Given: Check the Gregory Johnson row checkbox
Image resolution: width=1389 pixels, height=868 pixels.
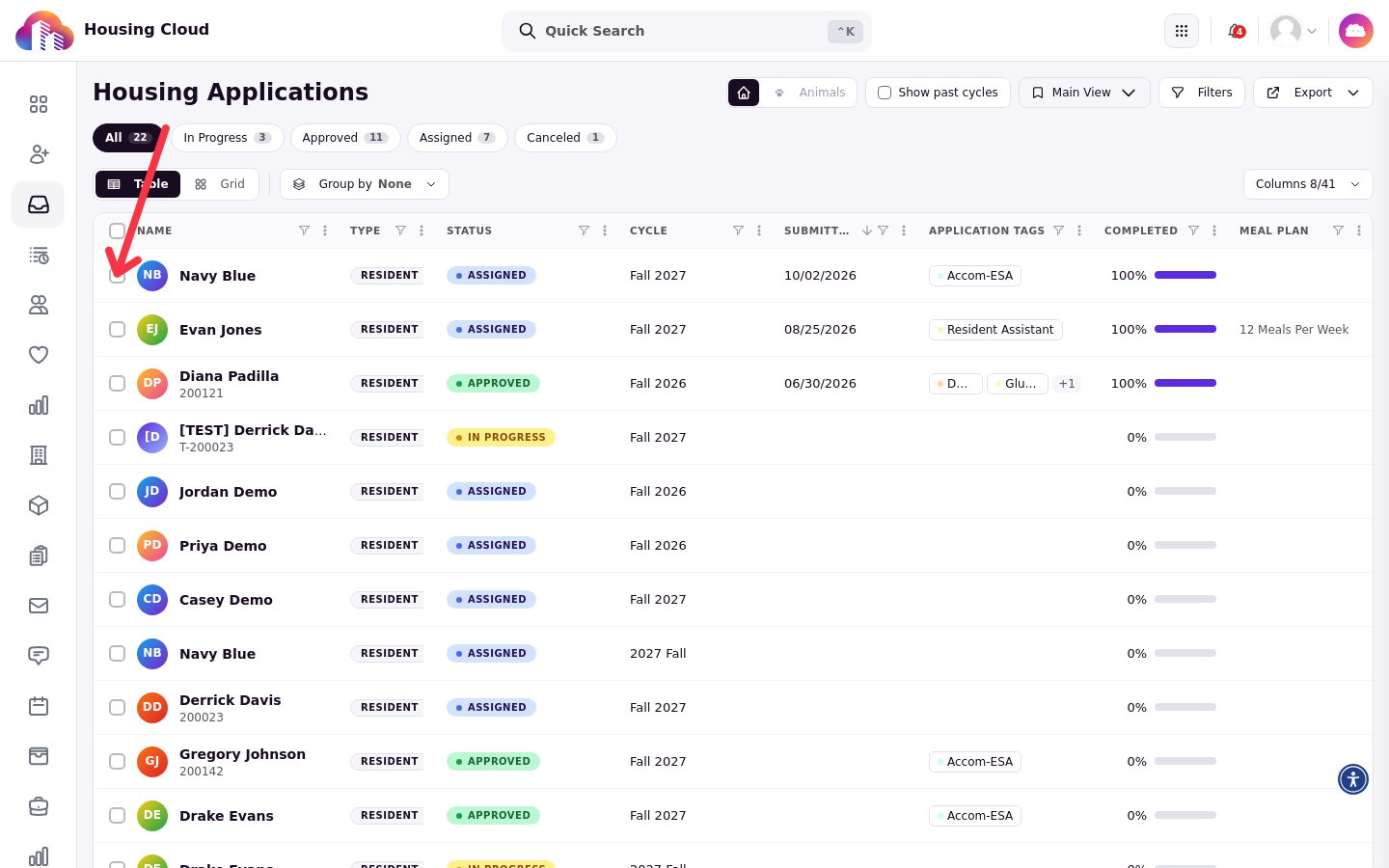Looking at the screenshot, I should coord(117,762).
